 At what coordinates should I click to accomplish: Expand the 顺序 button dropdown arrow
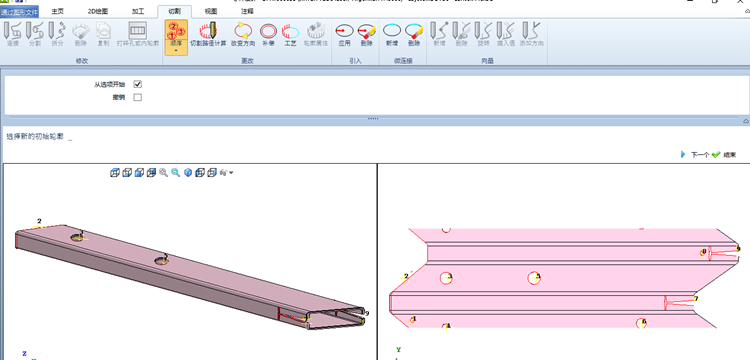[176, 50]
